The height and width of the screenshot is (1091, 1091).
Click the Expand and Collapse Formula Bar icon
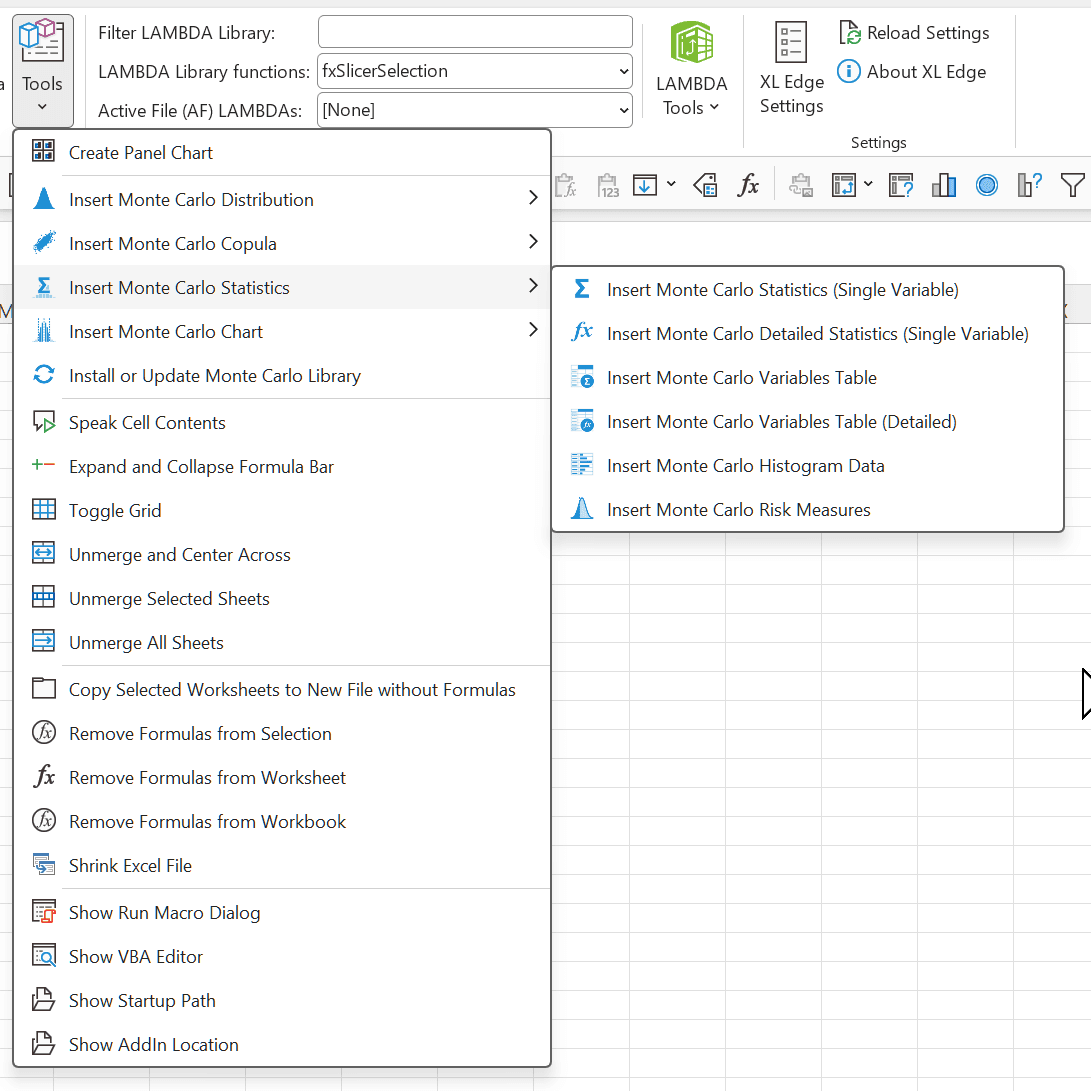(x=44, y=465)
